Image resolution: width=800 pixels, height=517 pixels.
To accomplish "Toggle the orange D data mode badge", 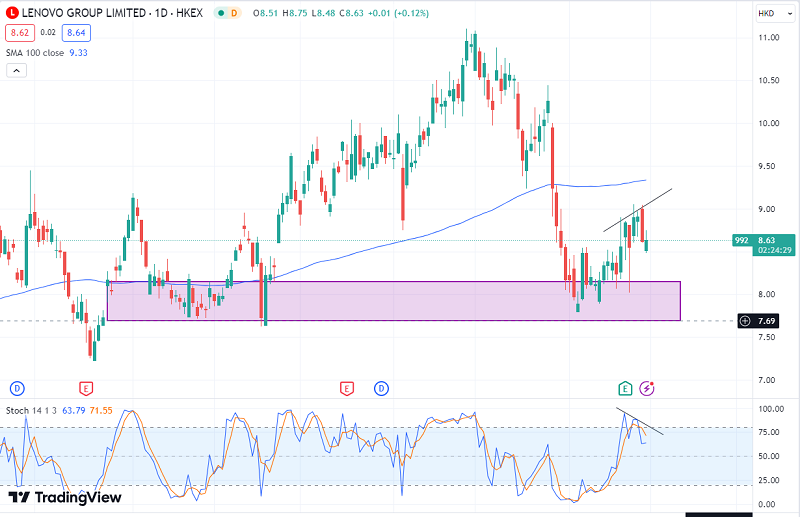I will click(234, 14).
